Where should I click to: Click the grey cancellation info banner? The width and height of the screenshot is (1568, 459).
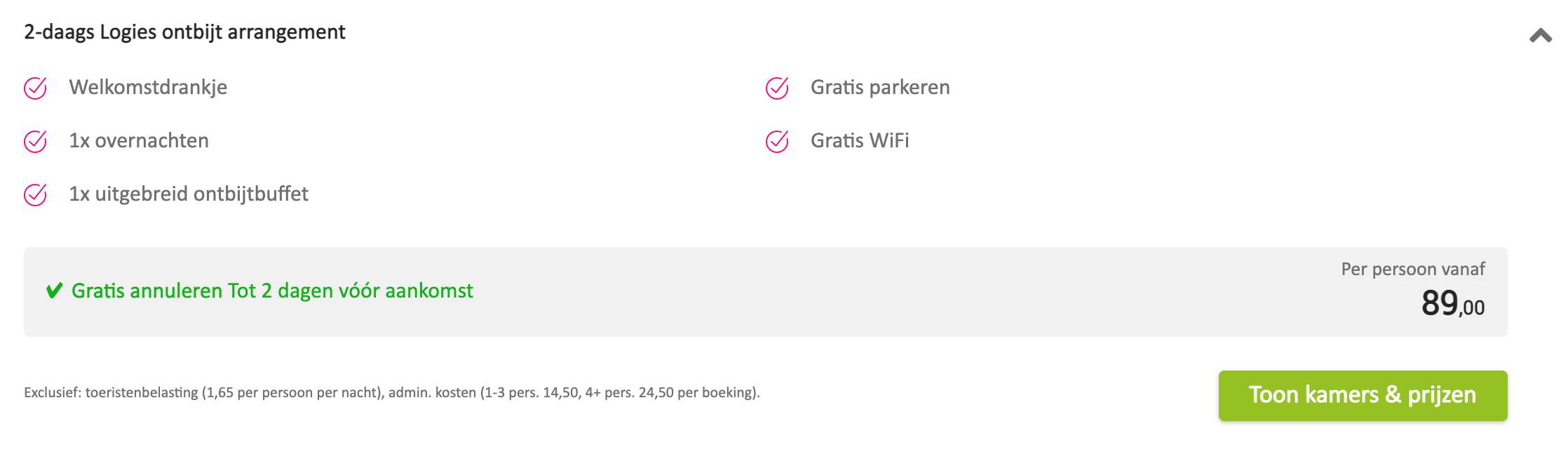(x=766, y=292)
